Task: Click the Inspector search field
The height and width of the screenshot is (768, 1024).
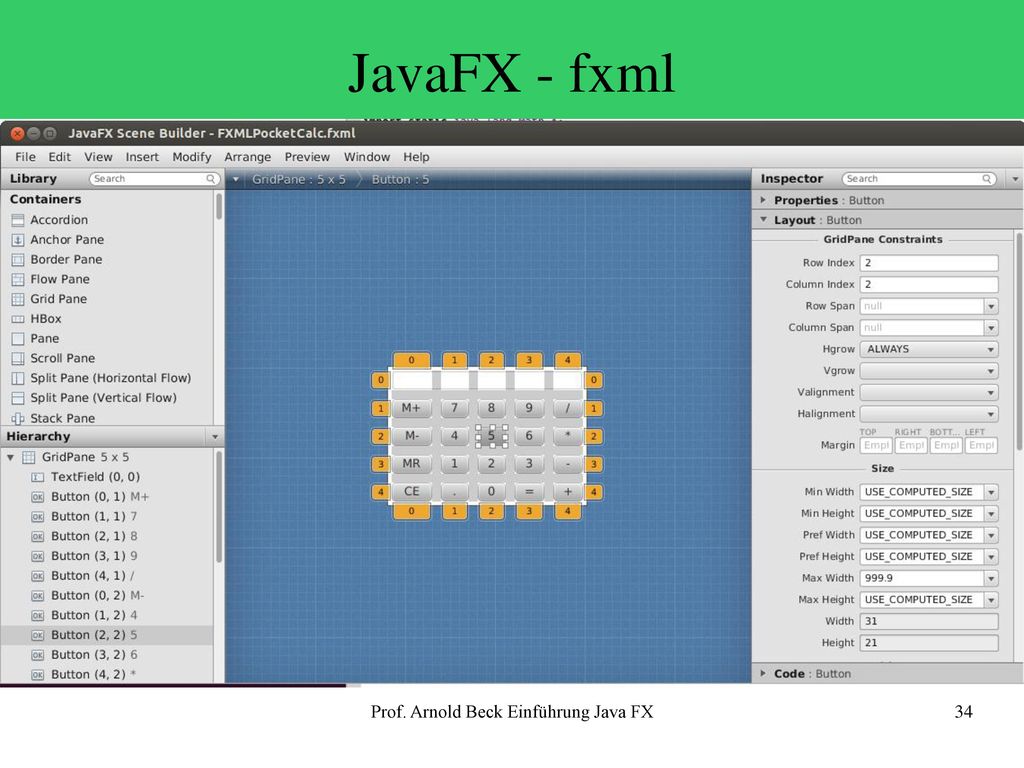Action: click(919, 179)
